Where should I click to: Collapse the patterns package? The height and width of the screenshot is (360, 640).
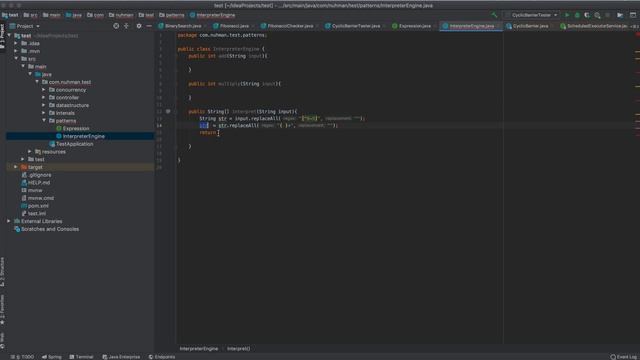tap(44, 120)
